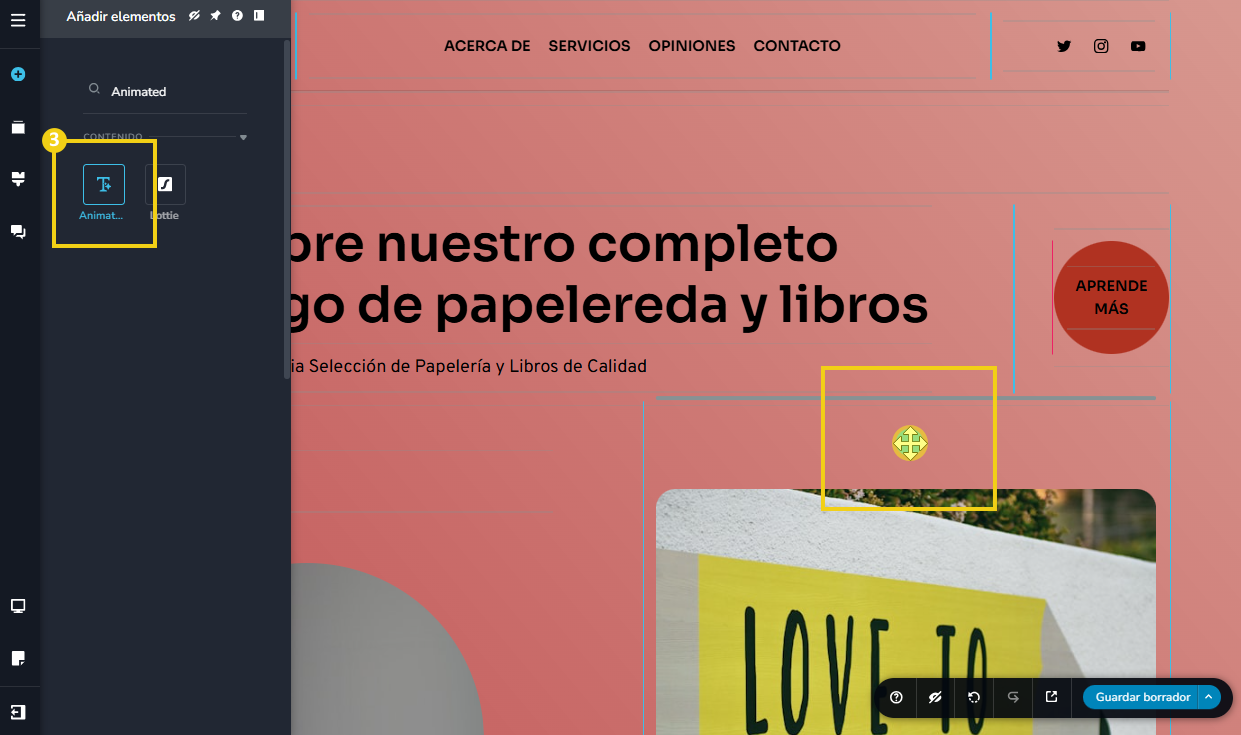This screenshot has height=735, width=1241.
Task: Go to the Servicios menu item
Action: [x=589, y=46]
